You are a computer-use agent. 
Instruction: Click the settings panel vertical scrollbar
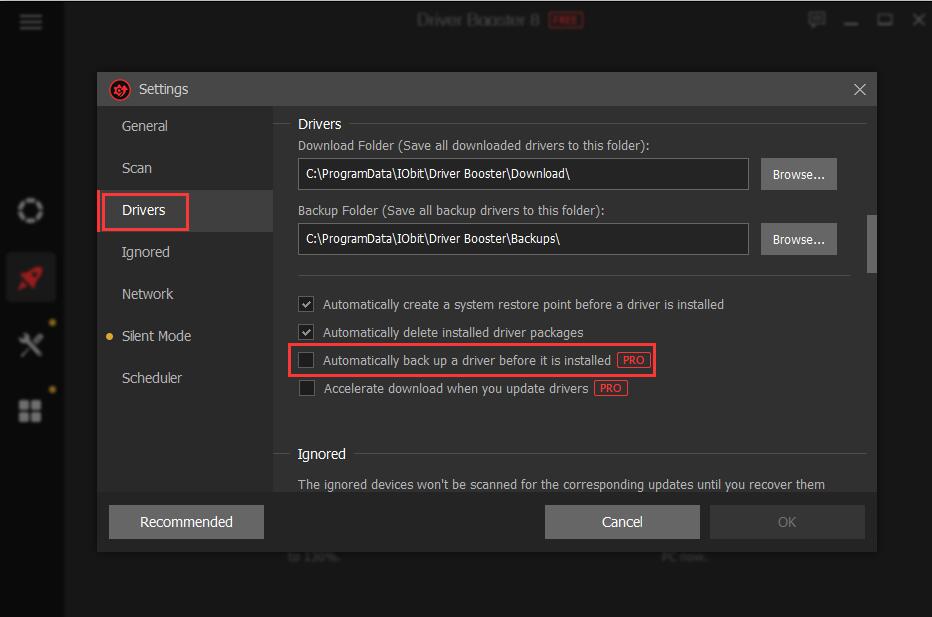pos(871,244)
